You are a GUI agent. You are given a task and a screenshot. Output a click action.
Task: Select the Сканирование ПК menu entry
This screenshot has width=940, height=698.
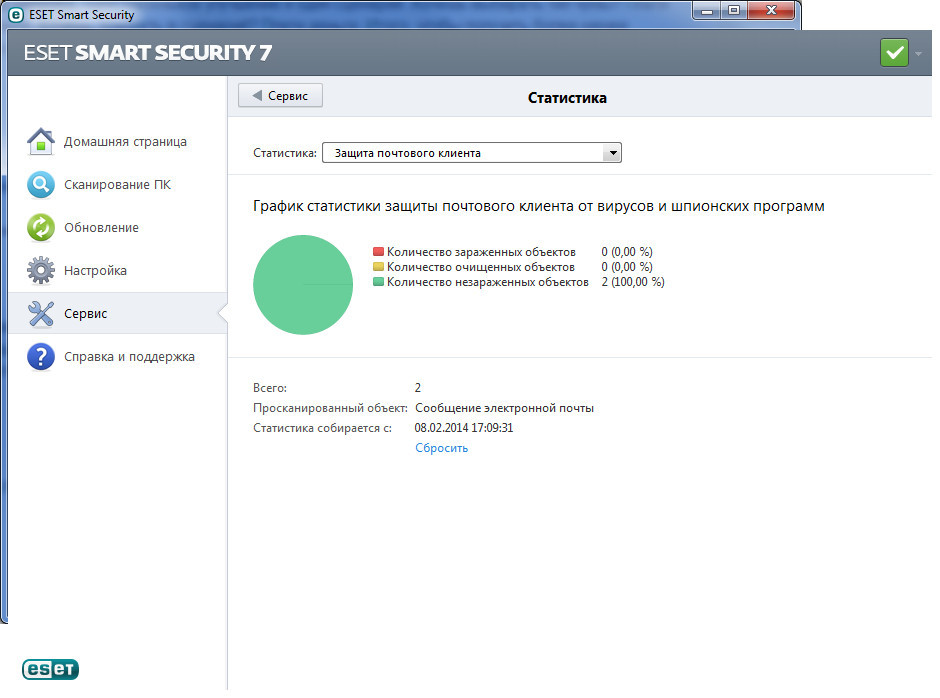click(x=117, y=185)
